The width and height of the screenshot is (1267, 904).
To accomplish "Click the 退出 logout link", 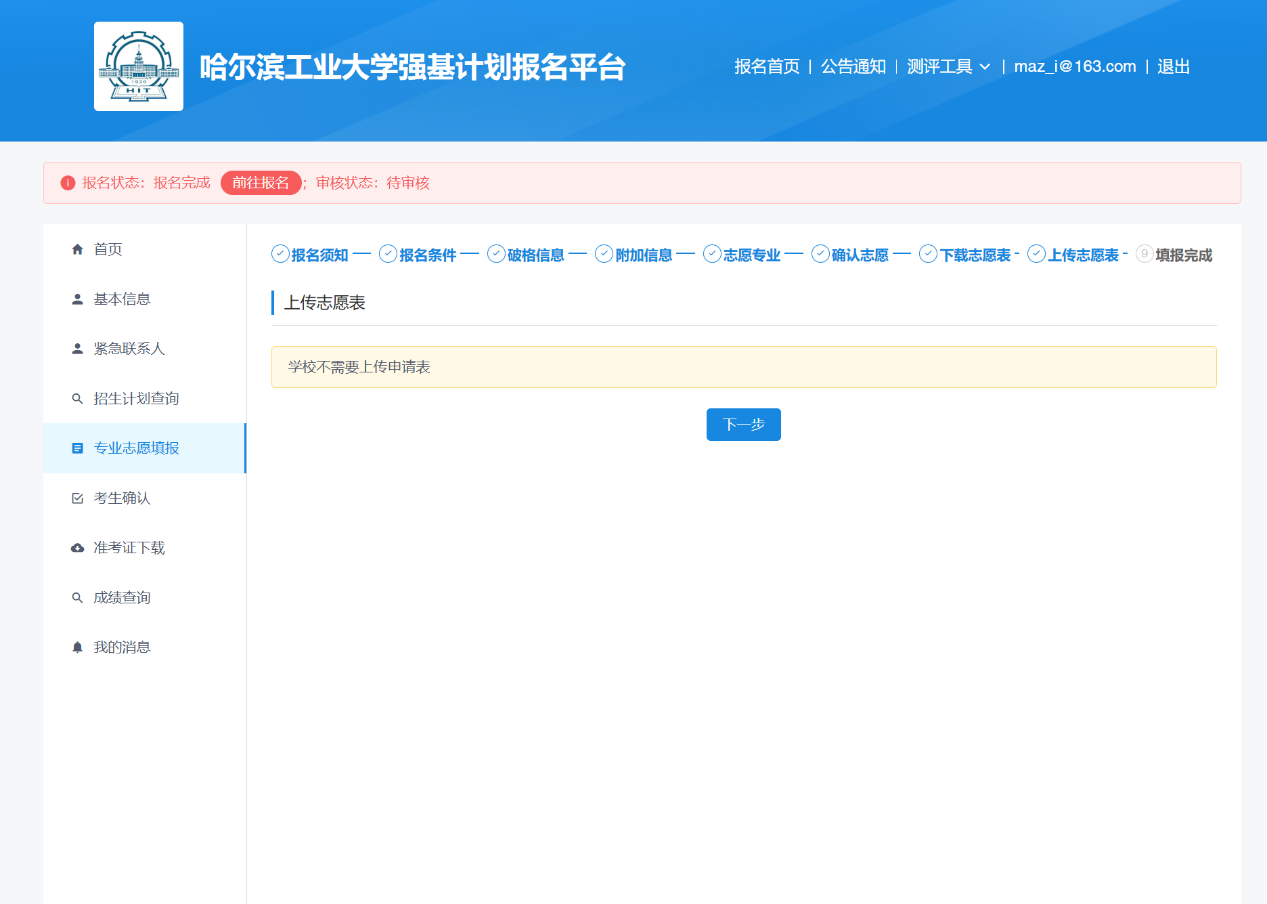I will (1173, 67).
